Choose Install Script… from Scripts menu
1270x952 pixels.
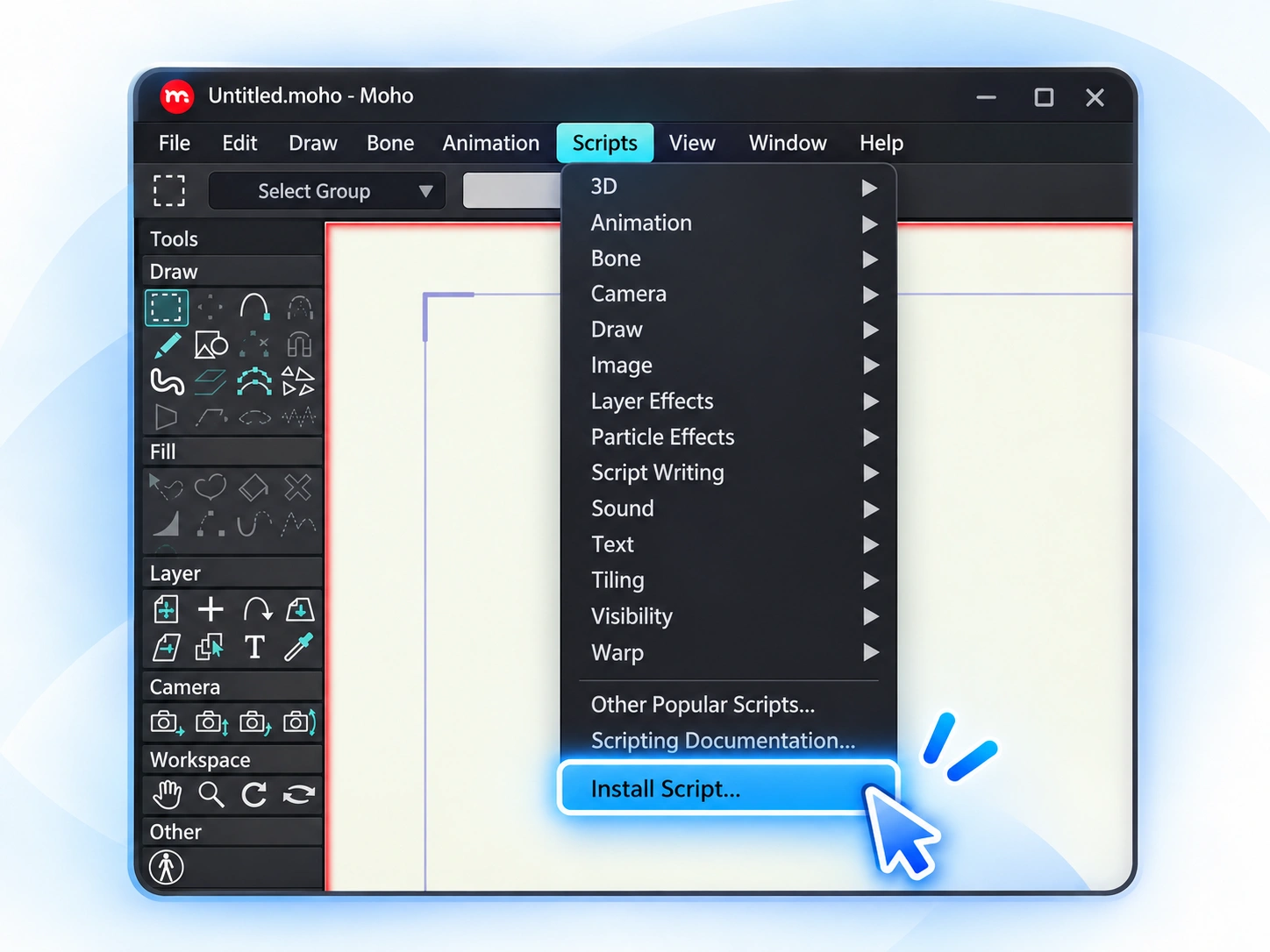pyautogui.click(x=729, y=789)
